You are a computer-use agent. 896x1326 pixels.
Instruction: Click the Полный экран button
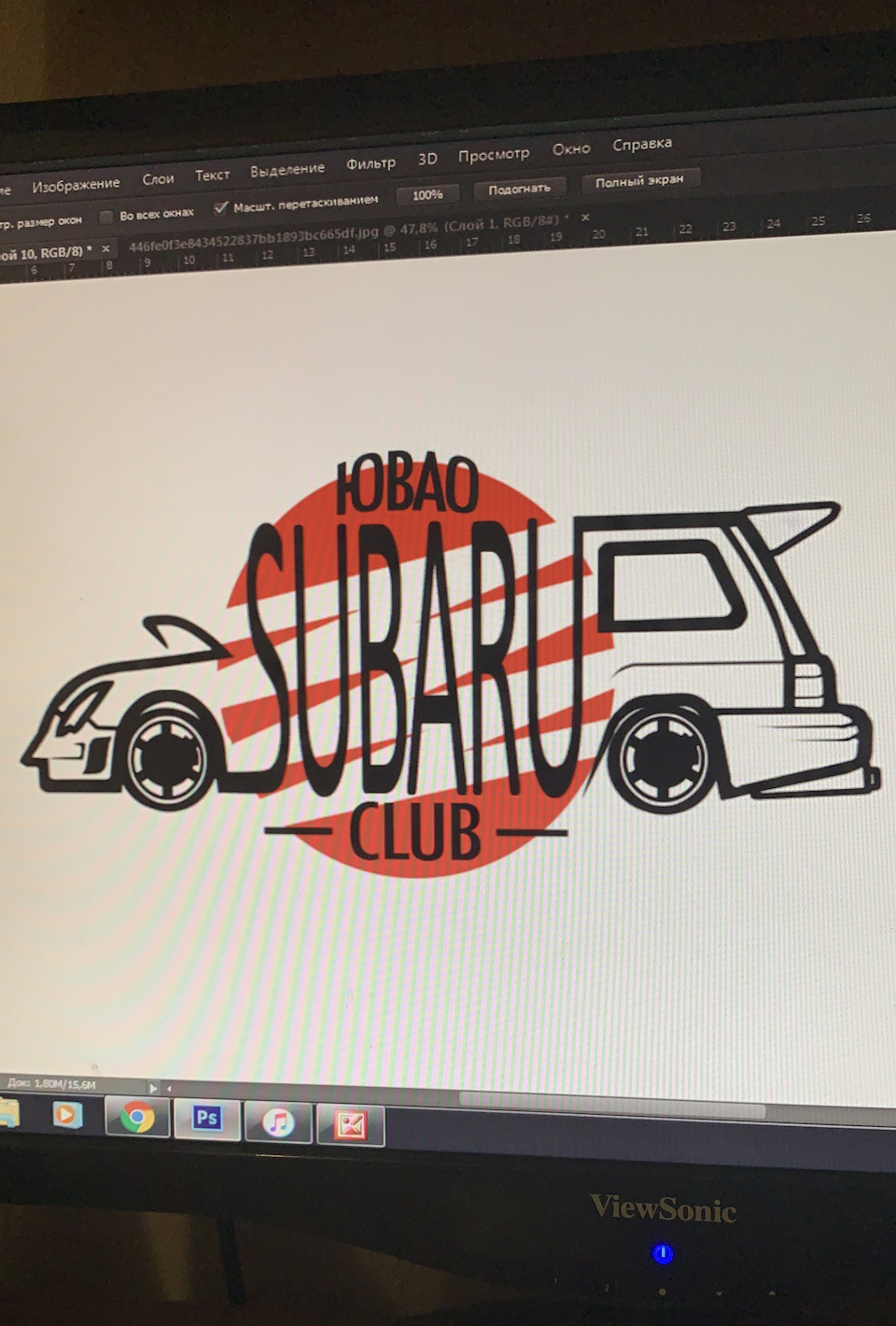point(639,181)
